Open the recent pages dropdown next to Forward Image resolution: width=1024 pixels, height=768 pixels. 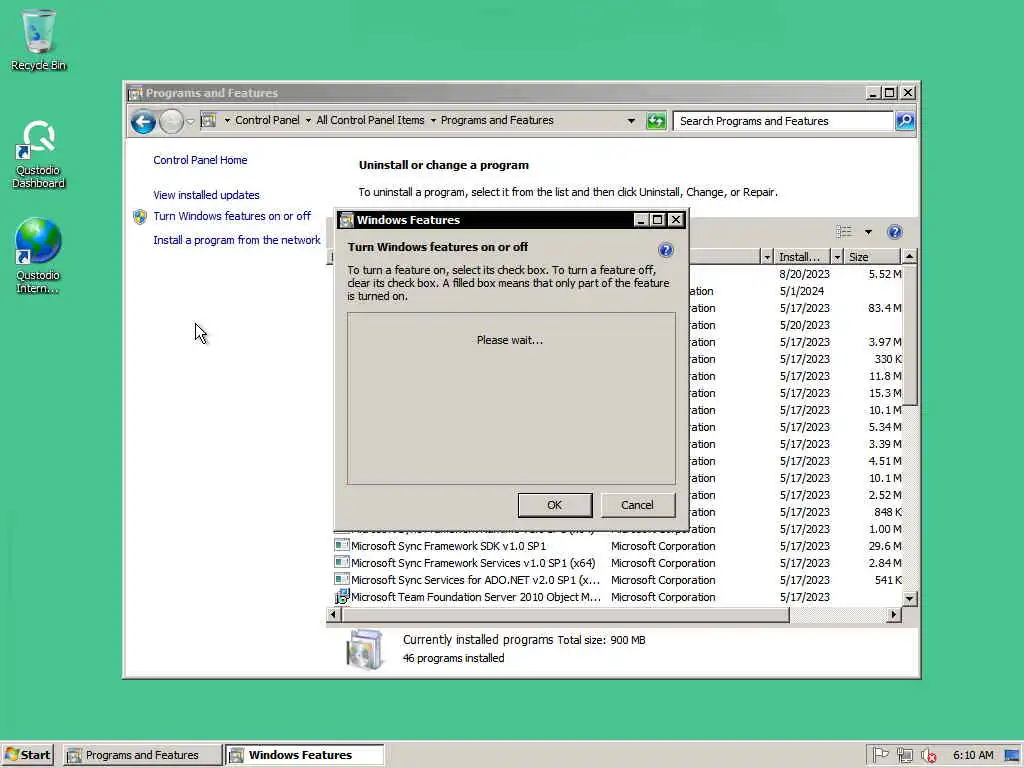(190, 121)
